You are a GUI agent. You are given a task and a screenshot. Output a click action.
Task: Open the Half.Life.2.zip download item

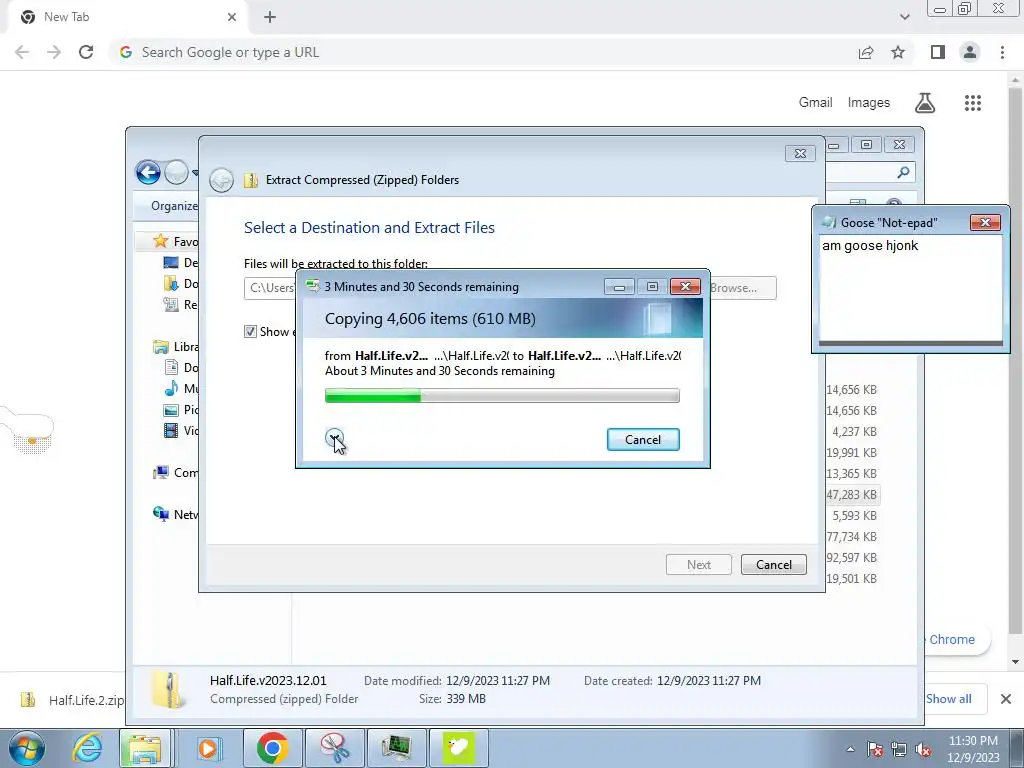(x=72, y=700)
